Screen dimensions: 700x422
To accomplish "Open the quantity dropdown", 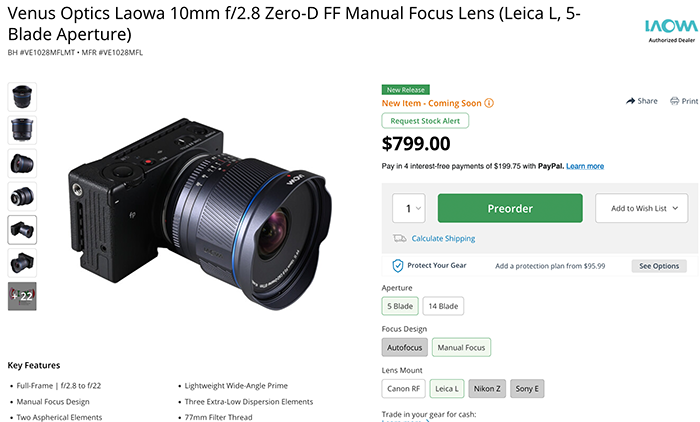I will point(409,209).
